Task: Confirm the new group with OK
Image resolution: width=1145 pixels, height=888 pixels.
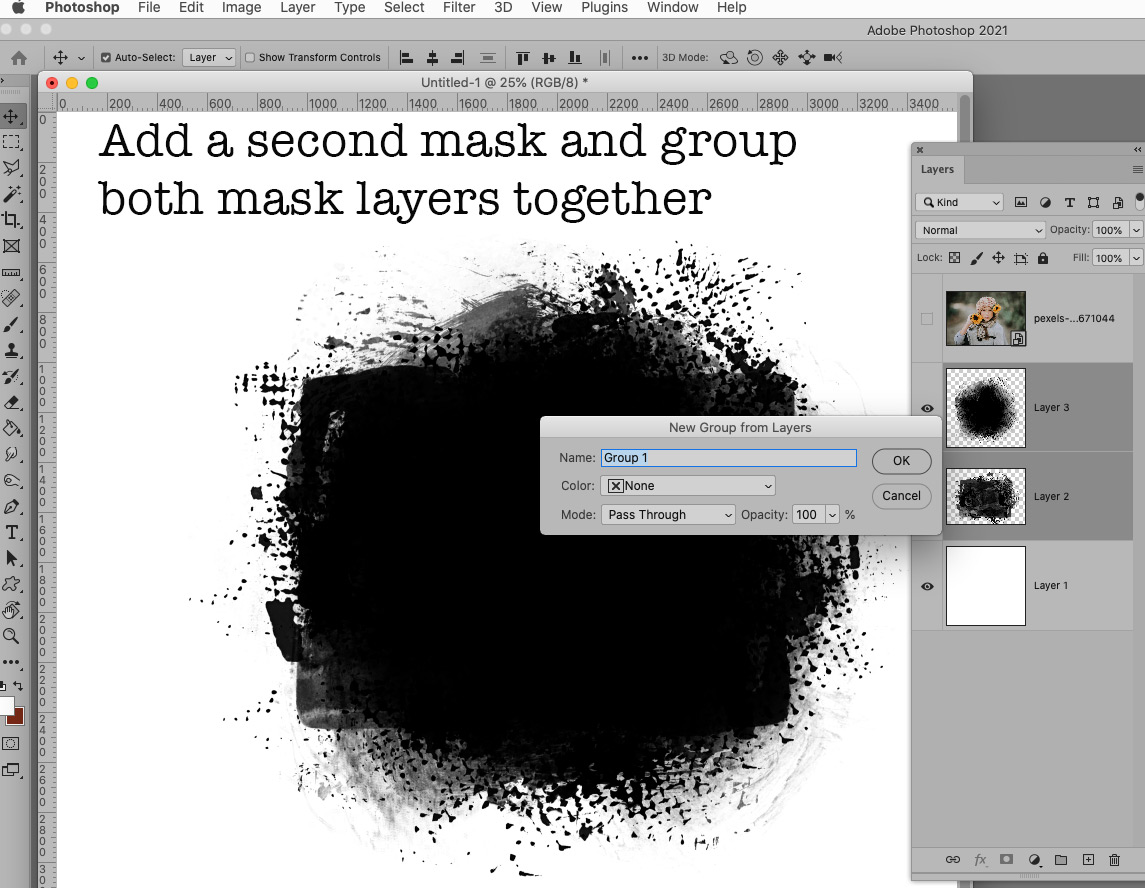Action: [901, 461]
